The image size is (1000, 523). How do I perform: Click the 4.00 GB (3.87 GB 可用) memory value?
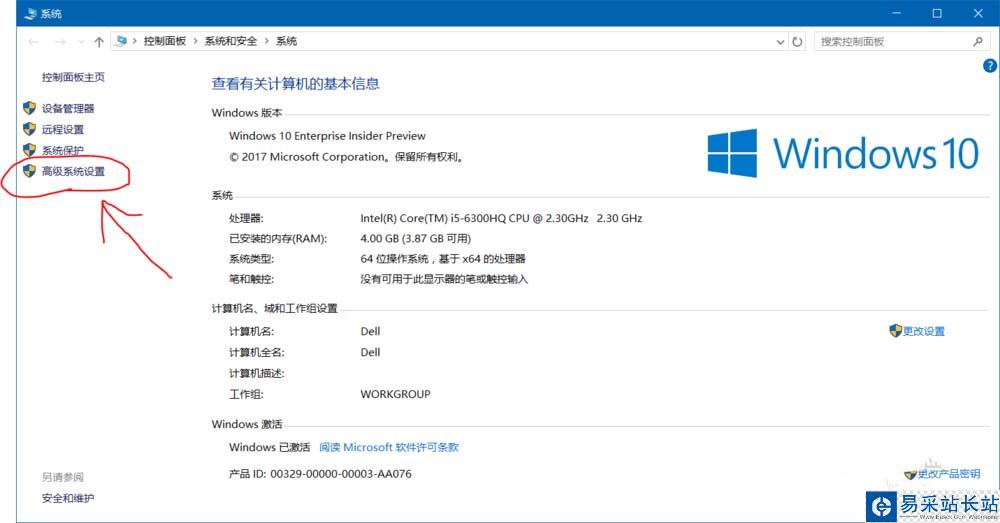tap(415, 239)
